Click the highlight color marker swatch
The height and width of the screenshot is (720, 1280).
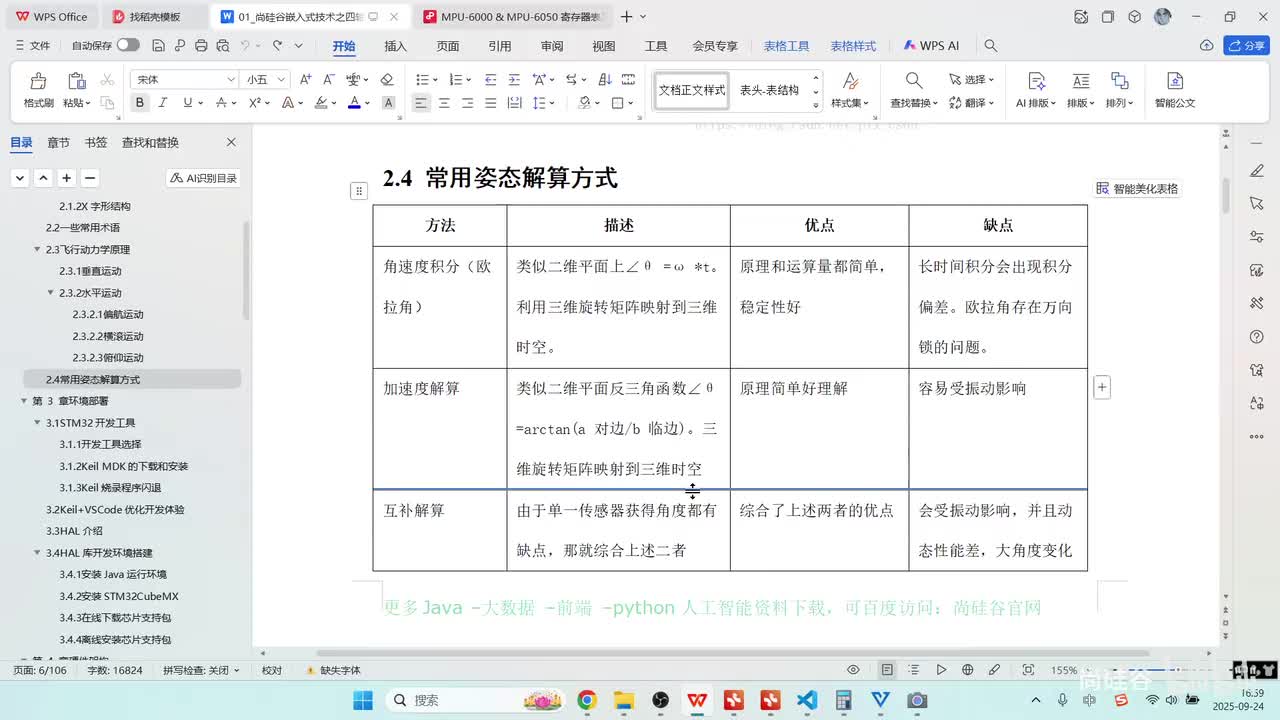(x=321, y=103)
